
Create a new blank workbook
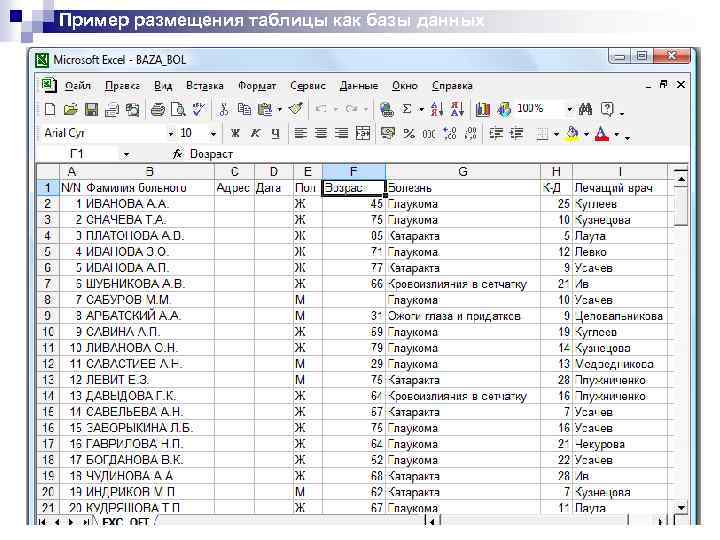(x=50, y=109)
